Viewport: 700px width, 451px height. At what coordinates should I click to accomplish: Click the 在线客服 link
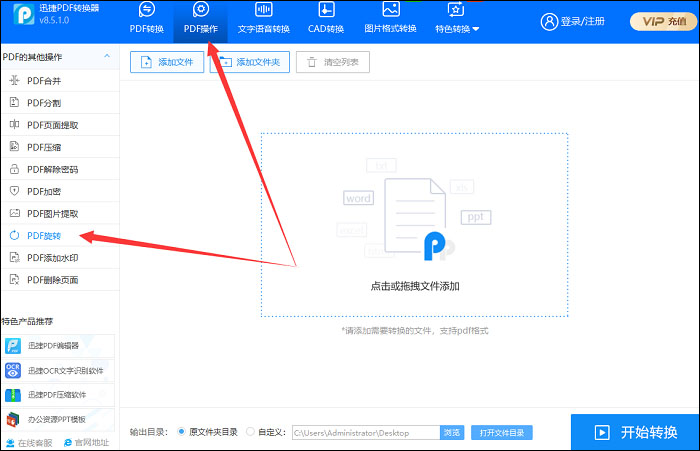pos(29,443)
